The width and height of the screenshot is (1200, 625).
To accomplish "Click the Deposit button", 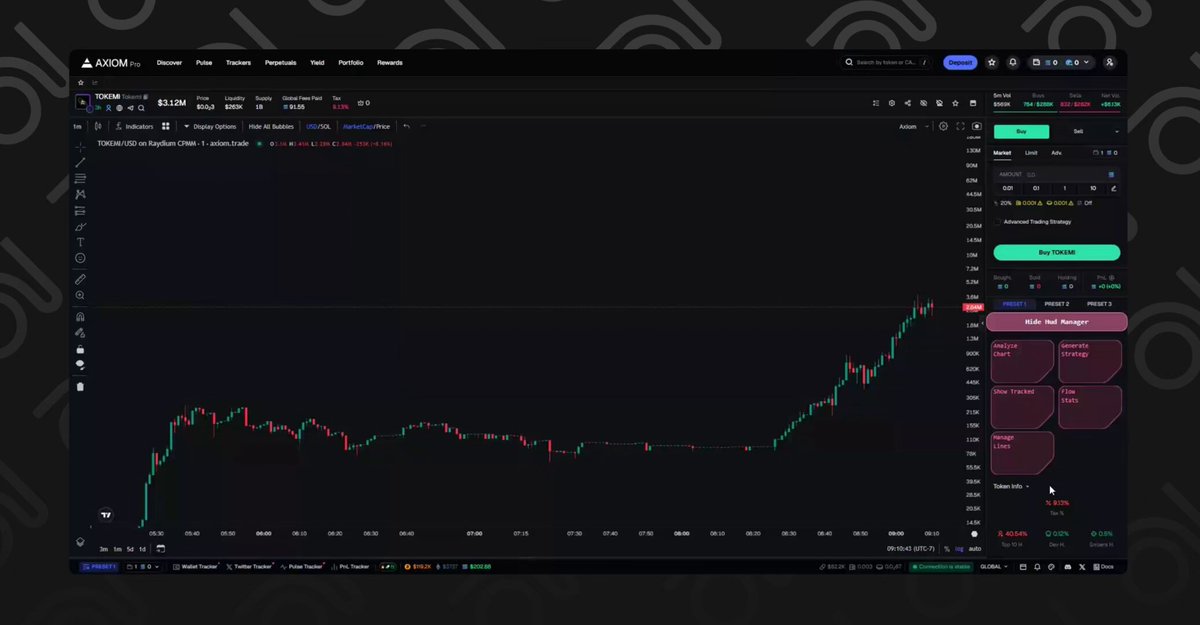I will [960, 62].
